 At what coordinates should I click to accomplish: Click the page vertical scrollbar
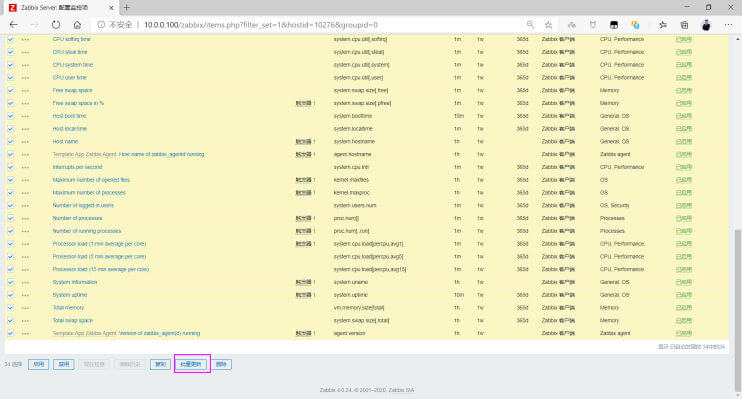pyautogui.click(x=737, y=309)
